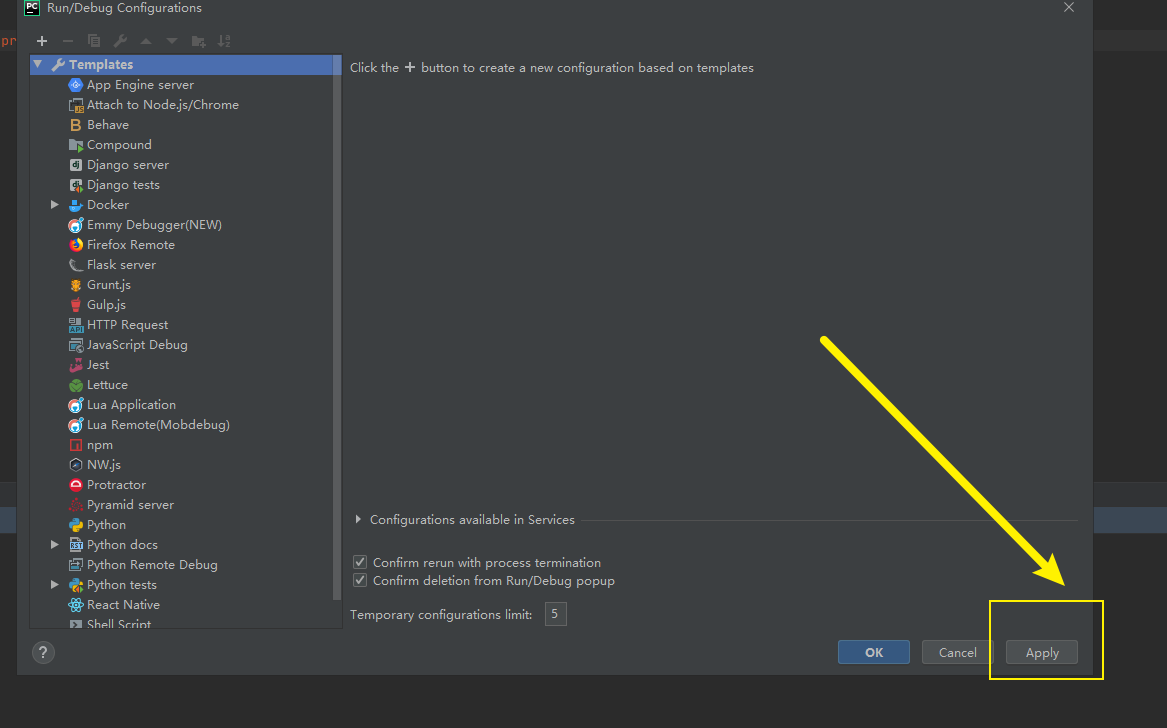Click the temporary configurations limit field
The height and width of the screenshot is (728, 1167).
point(555,614)
